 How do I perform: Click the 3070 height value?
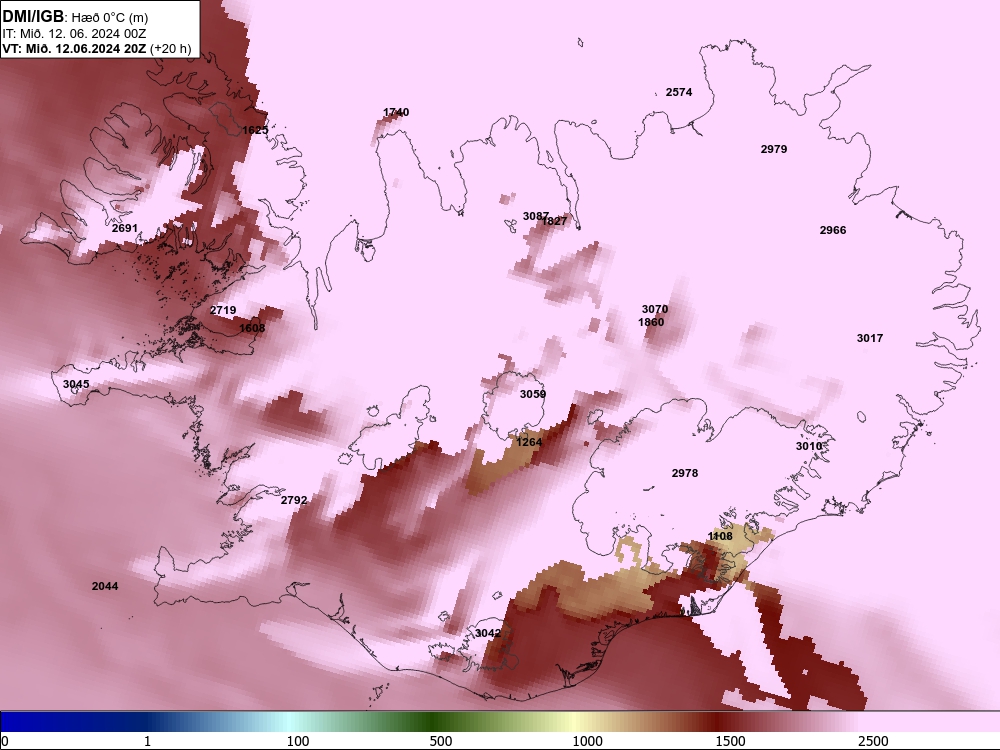pos(655,309)
